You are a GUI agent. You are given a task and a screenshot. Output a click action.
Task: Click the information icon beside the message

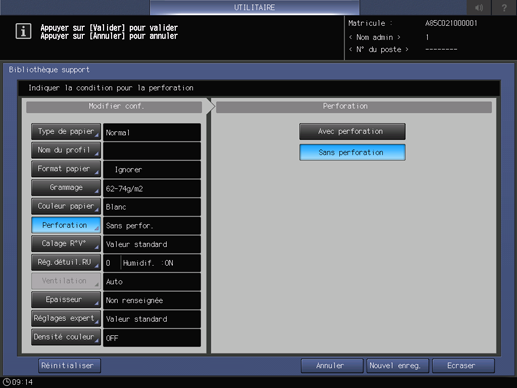coord(23,31)
